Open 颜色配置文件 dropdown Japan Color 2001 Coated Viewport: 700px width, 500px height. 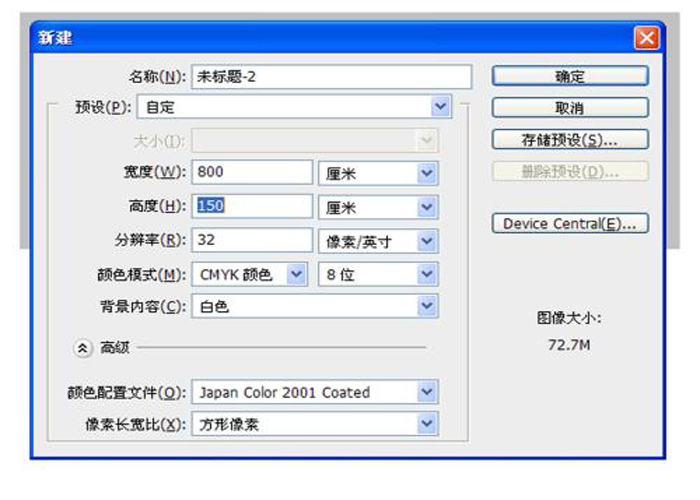pos(315,392)
